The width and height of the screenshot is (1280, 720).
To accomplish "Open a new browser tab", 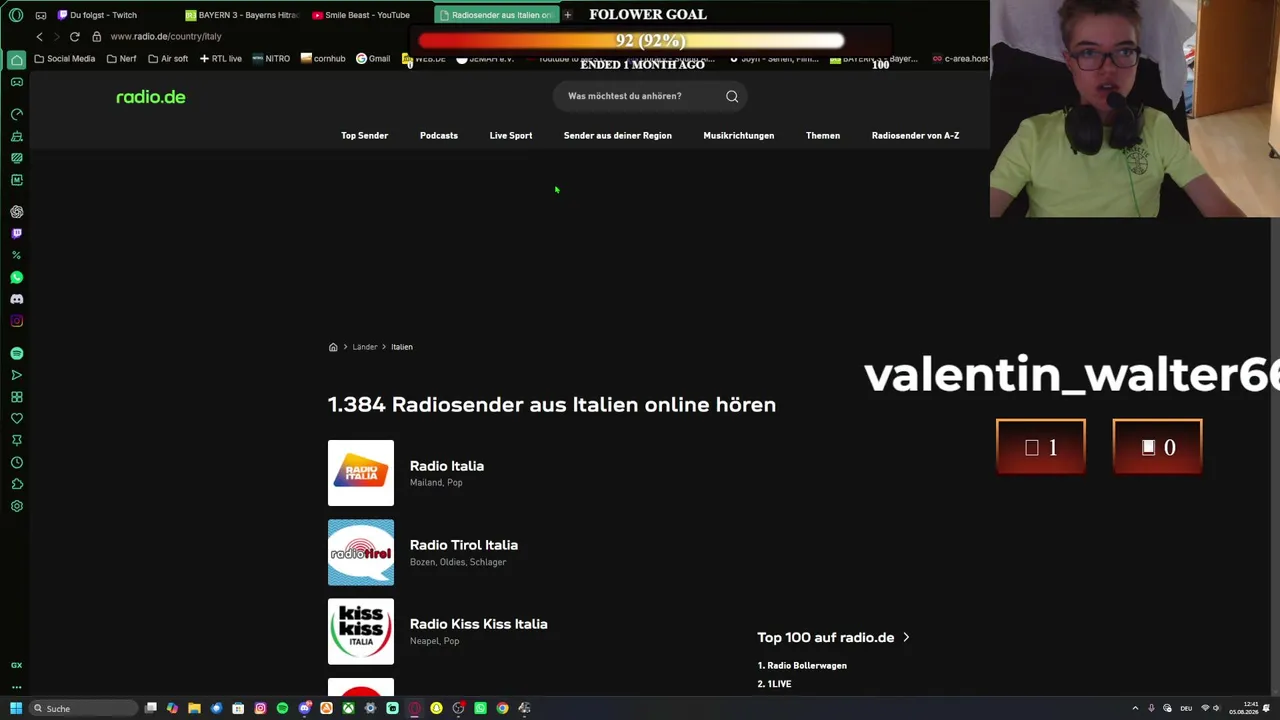I will [567, 15].
